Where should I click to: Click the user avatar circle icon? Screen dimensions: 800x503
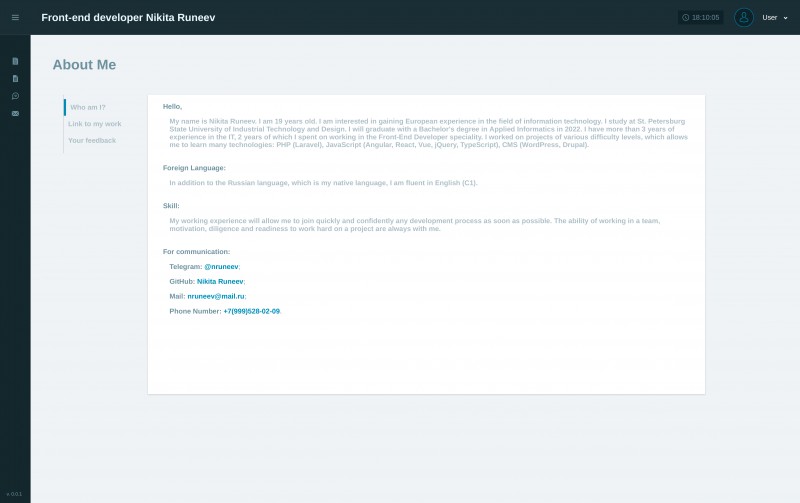(744, 17)
